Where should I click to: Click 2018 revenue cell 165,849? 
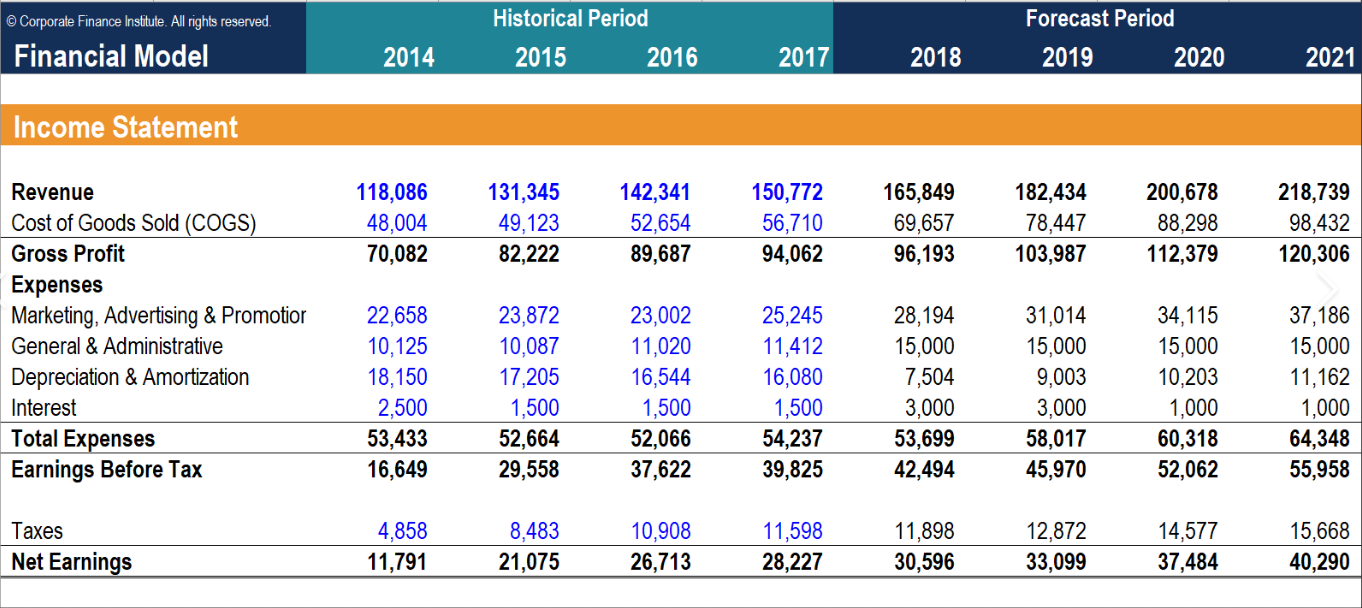(919, 192)
